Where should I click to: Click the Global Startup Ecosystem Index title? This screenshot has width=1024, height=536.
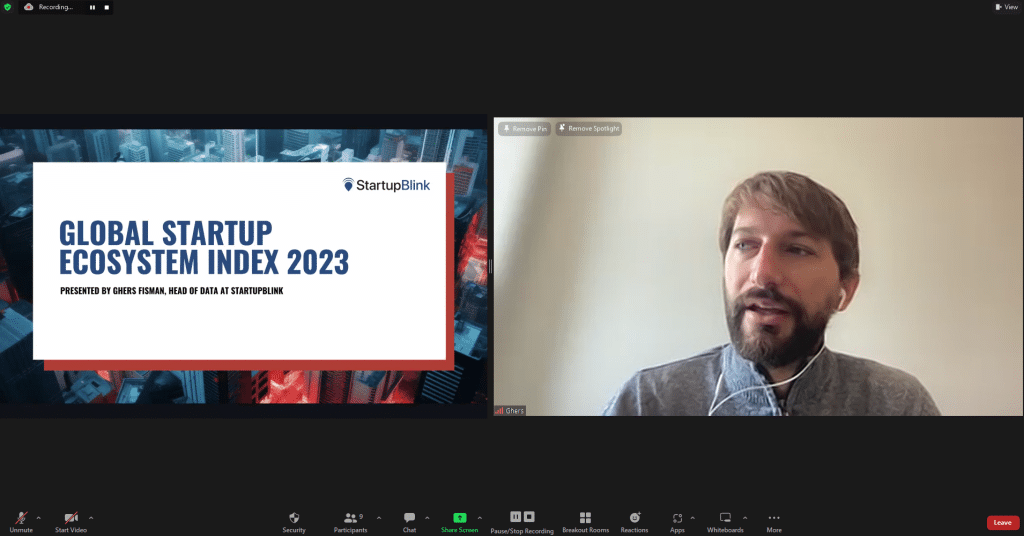point(204,248)
